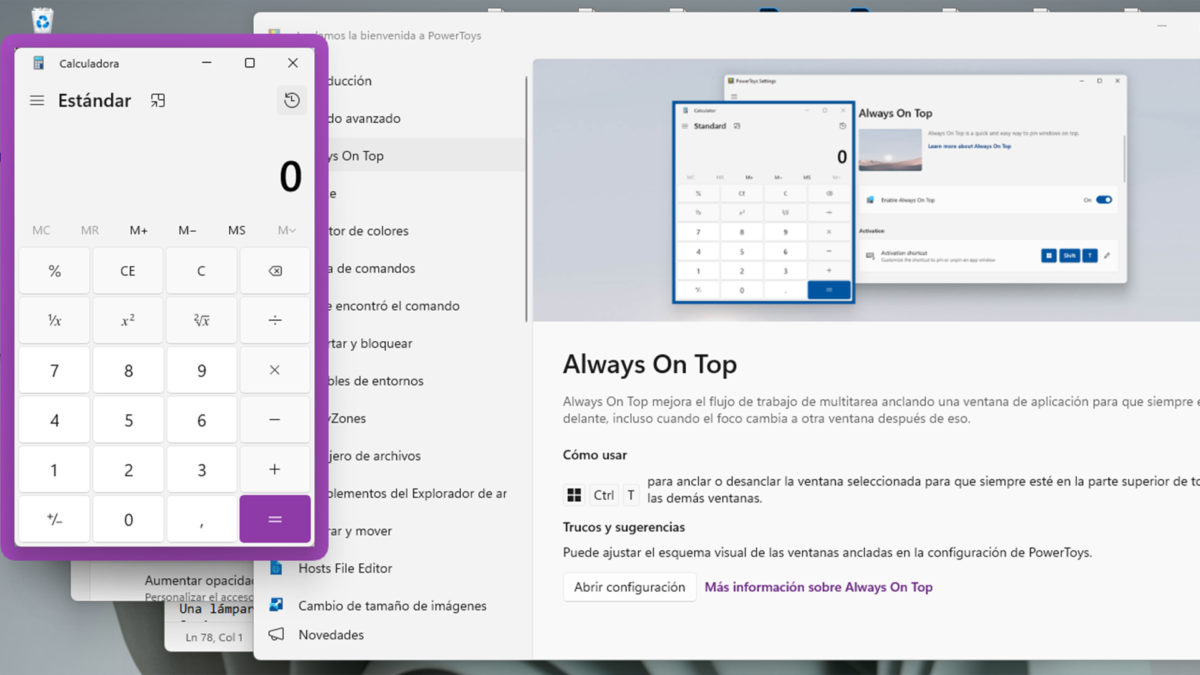1200x675 pixels.
Task: Toggle keep-on-top mode next to Estándar
Action: pyautogui.click(x=157, y=100)
